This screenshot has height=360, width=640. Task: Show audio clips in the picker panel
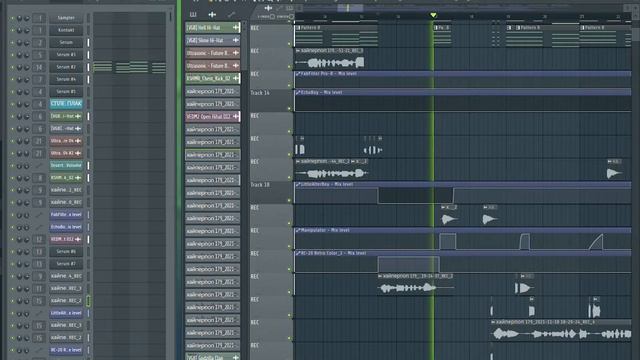[212, 15]
